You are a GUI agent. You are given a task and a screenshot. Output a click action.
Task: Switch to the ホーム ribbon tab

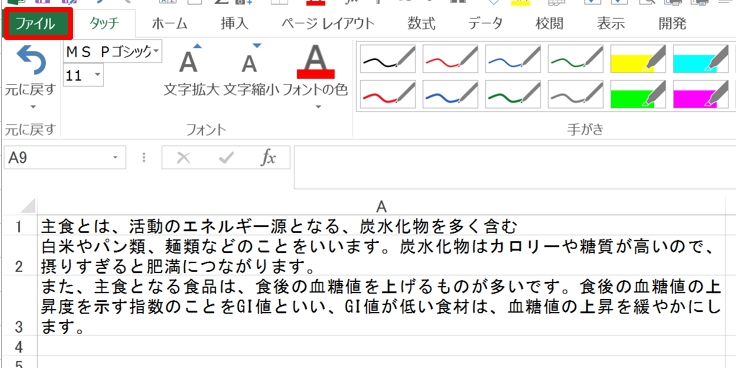[x=169, y=23]
